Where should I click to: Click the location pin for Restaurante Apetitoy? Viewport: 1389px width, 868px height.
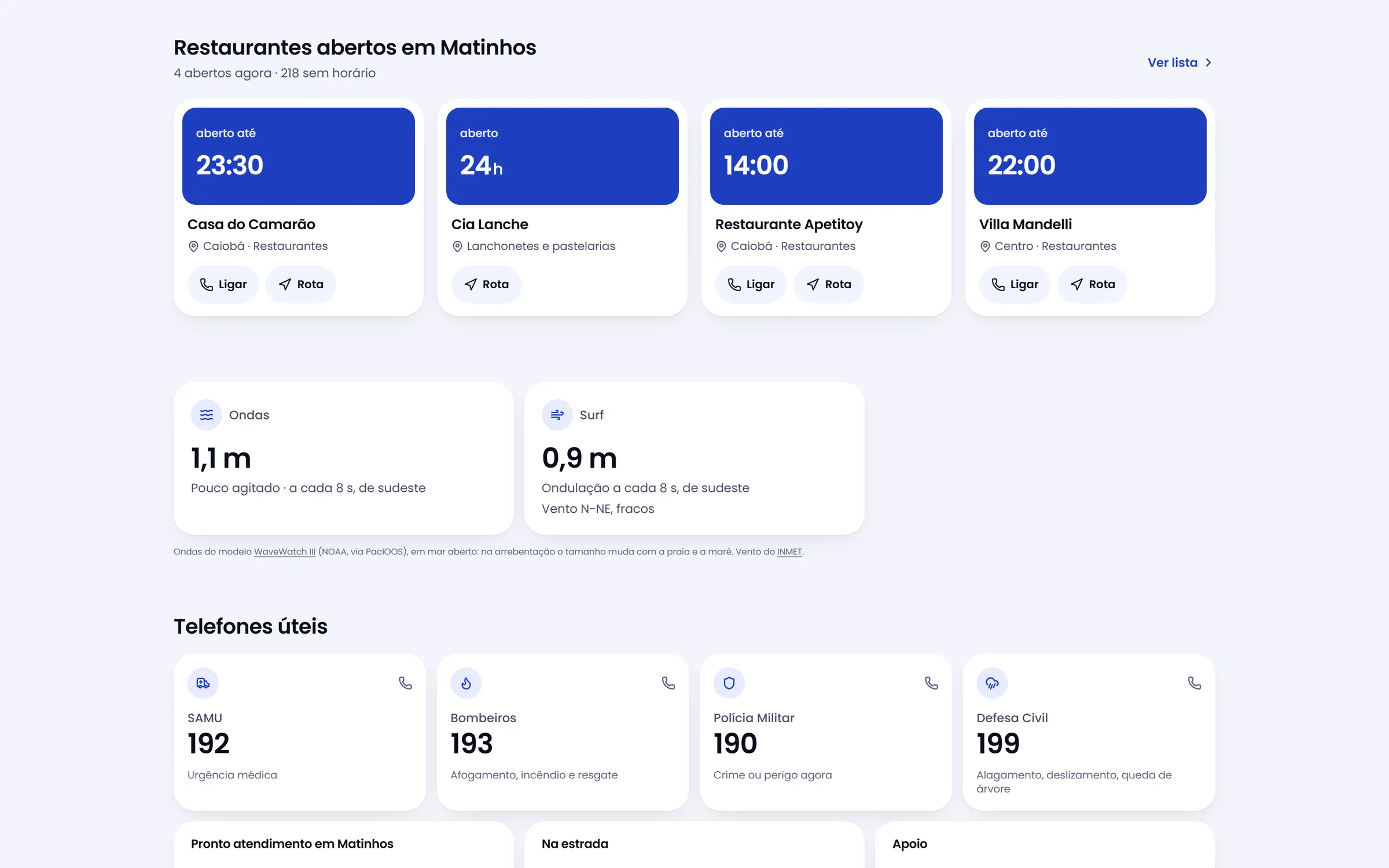(x=721, y=247)
